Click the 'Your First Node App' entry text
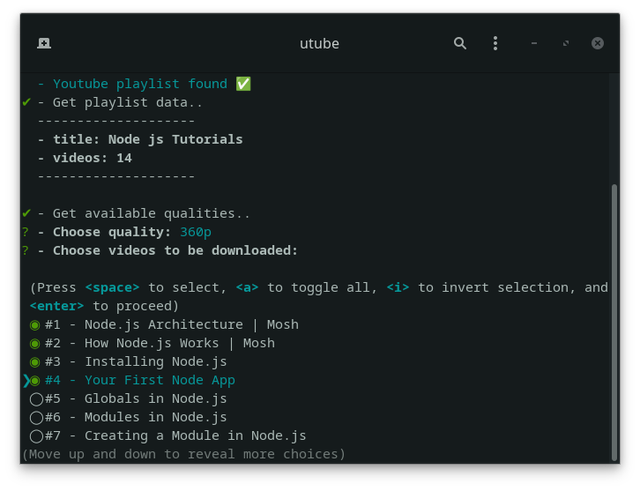This screenshot has height=491, width=640. point(160,380)
